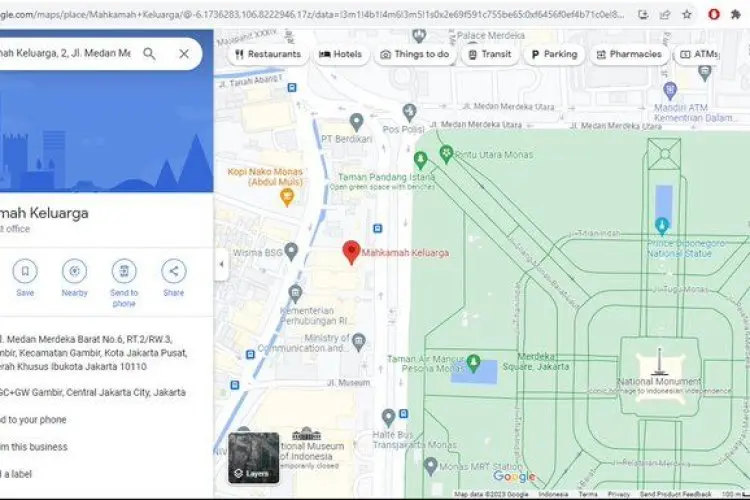This screenshot has height=500, width=750.
Task: Select the Hotels category chip
Action: pos(341,54)
